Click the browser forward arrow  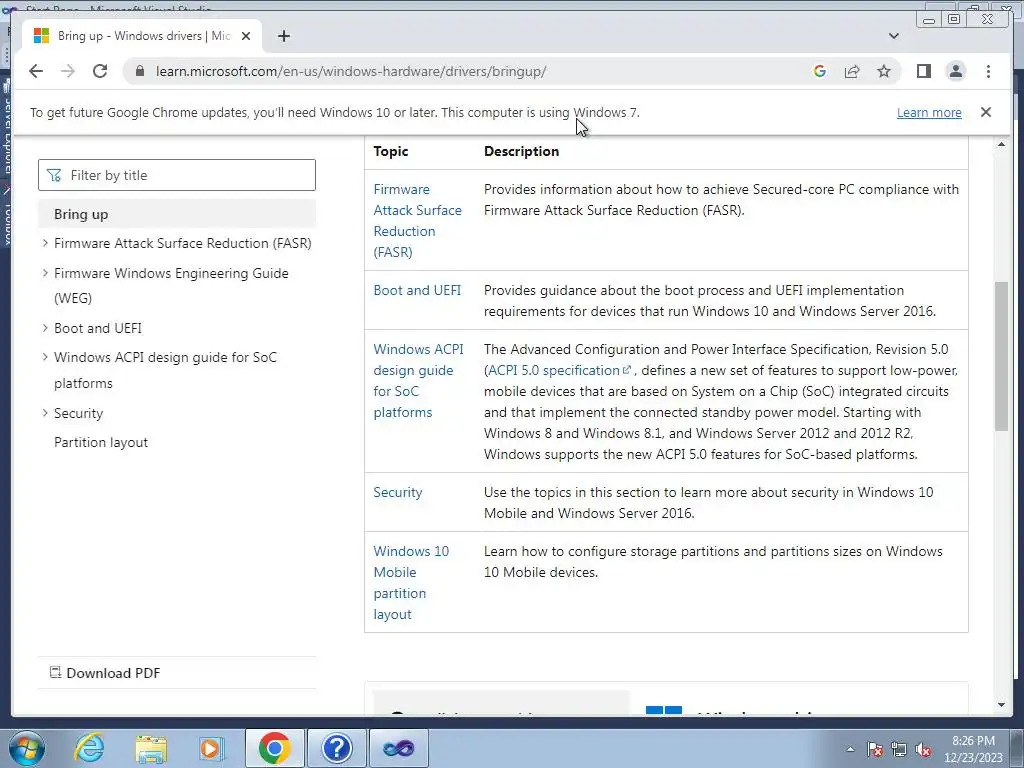(68, 71)
